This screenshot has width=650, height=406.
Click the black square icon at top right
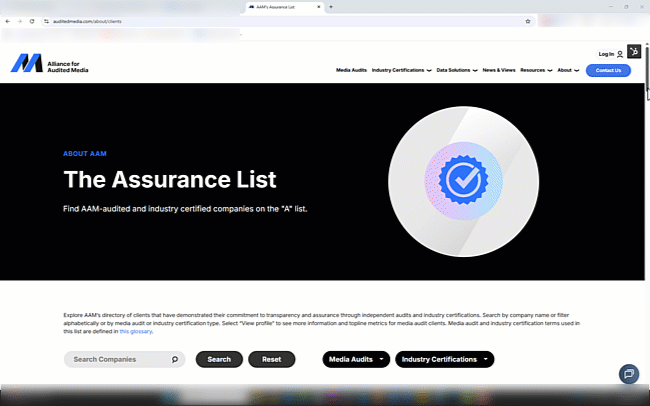point(634,52)
